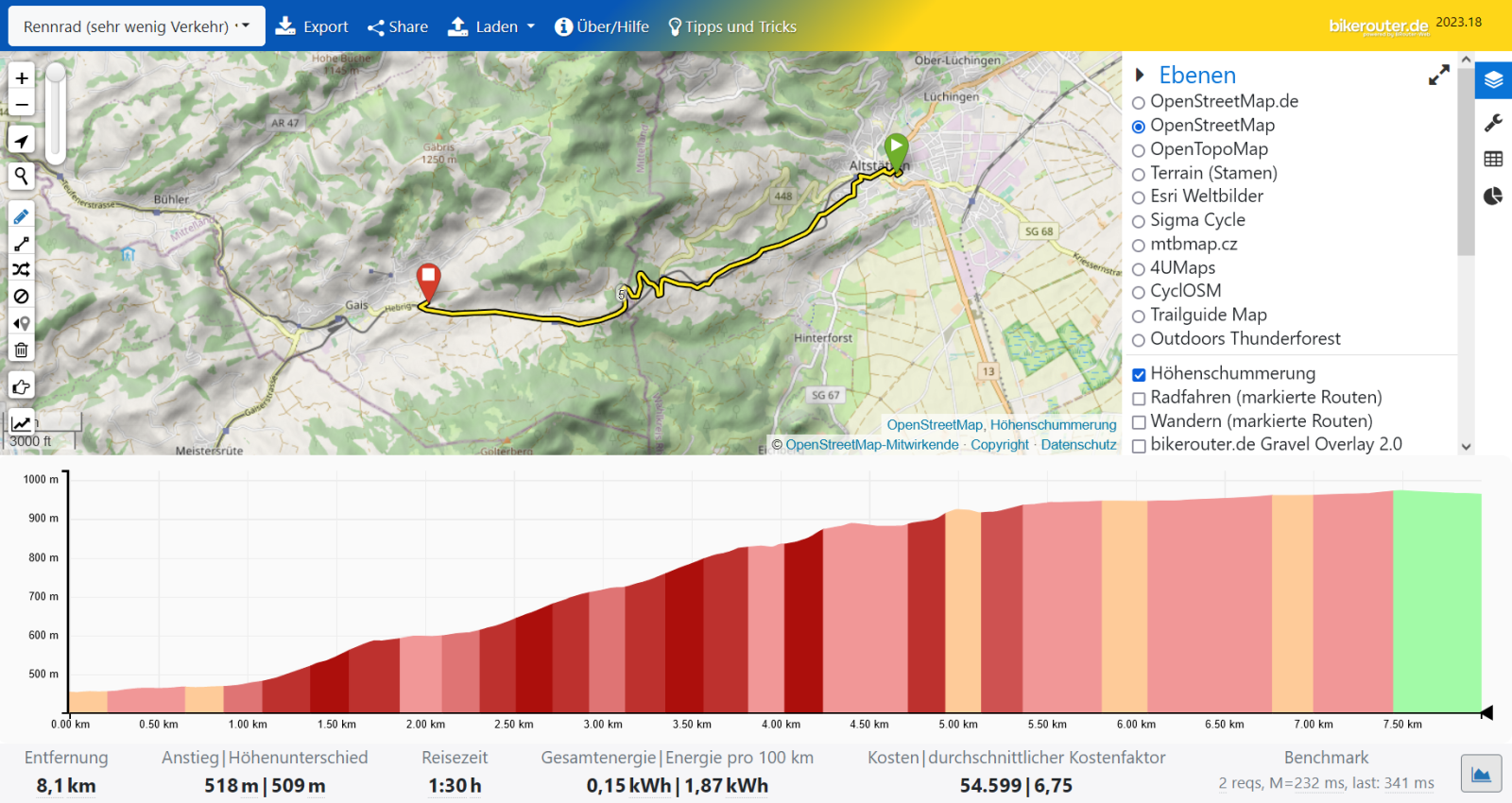The image size is (1512, 803).
Task: Click the sidebar scrollbar thumb
Action: click(1466, 161)
